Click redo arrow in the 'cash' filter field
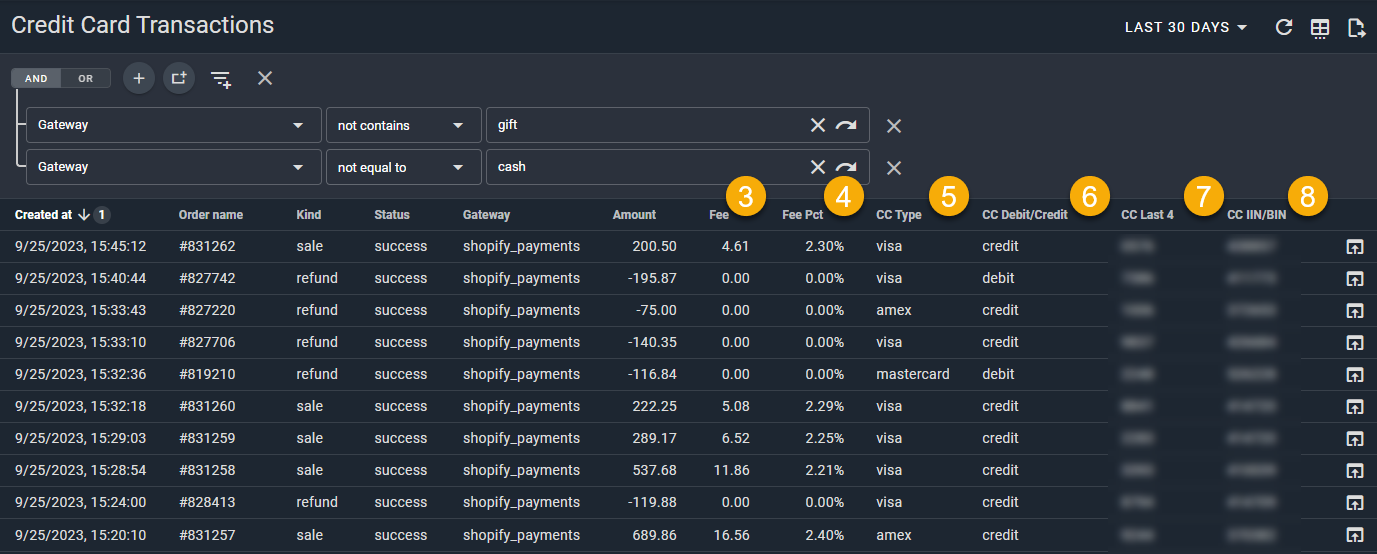The image size is (1377, 554). 846,167
